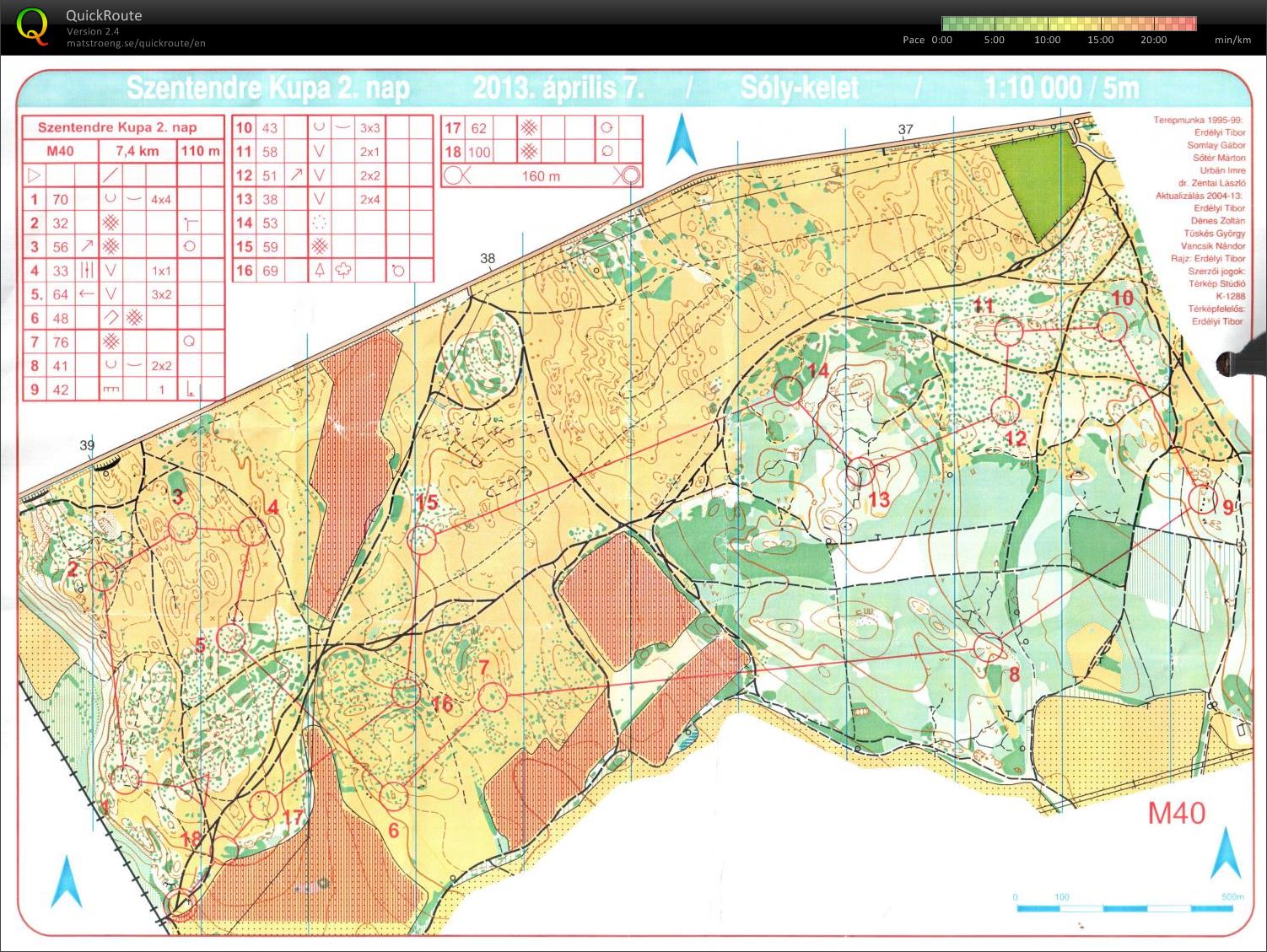1267x952 pixels.
Task: Click control circle 12 on the map
Action: click(x=1005, y=410)
